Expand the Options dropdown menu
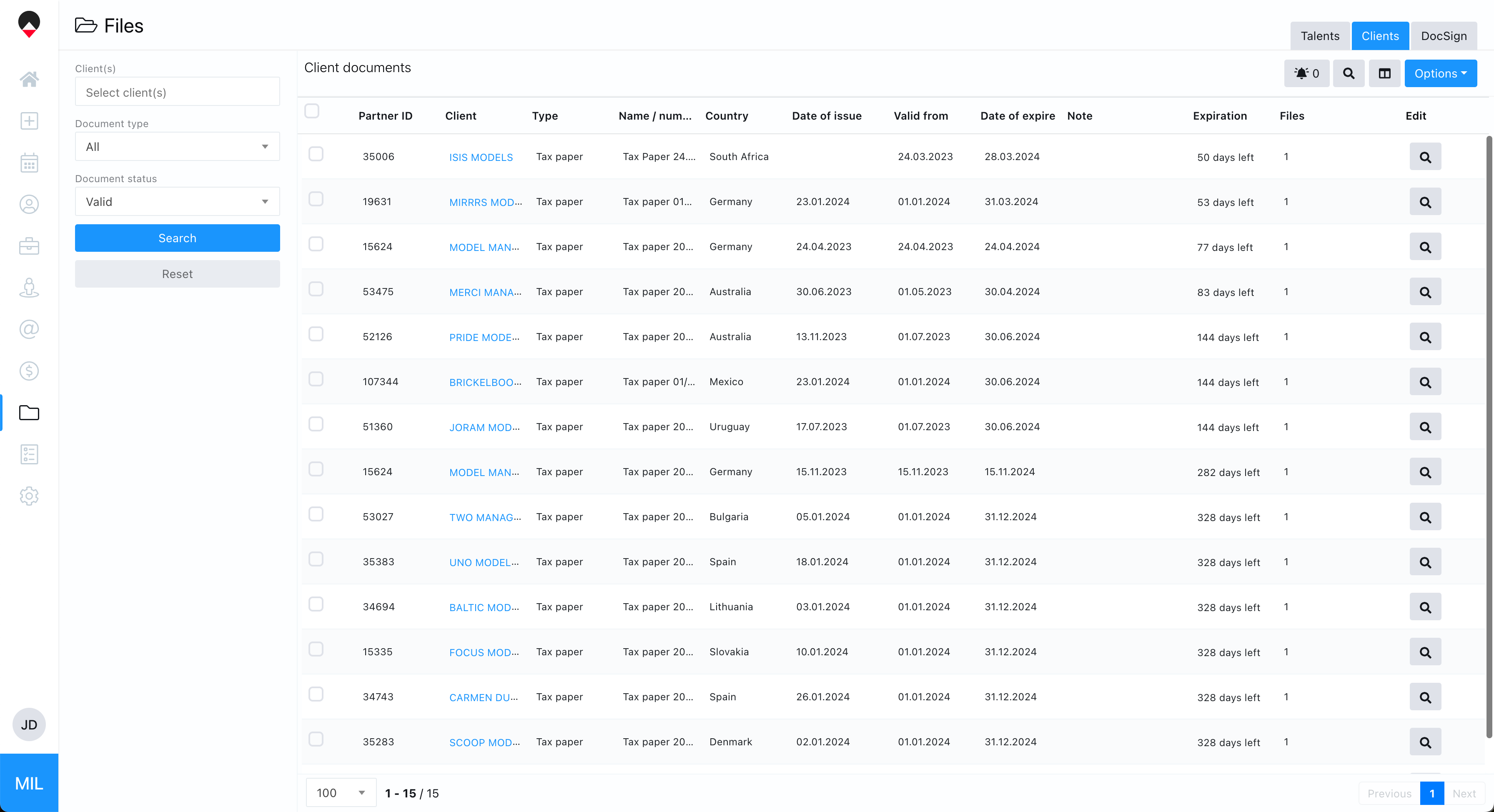 pos(1441,74)
